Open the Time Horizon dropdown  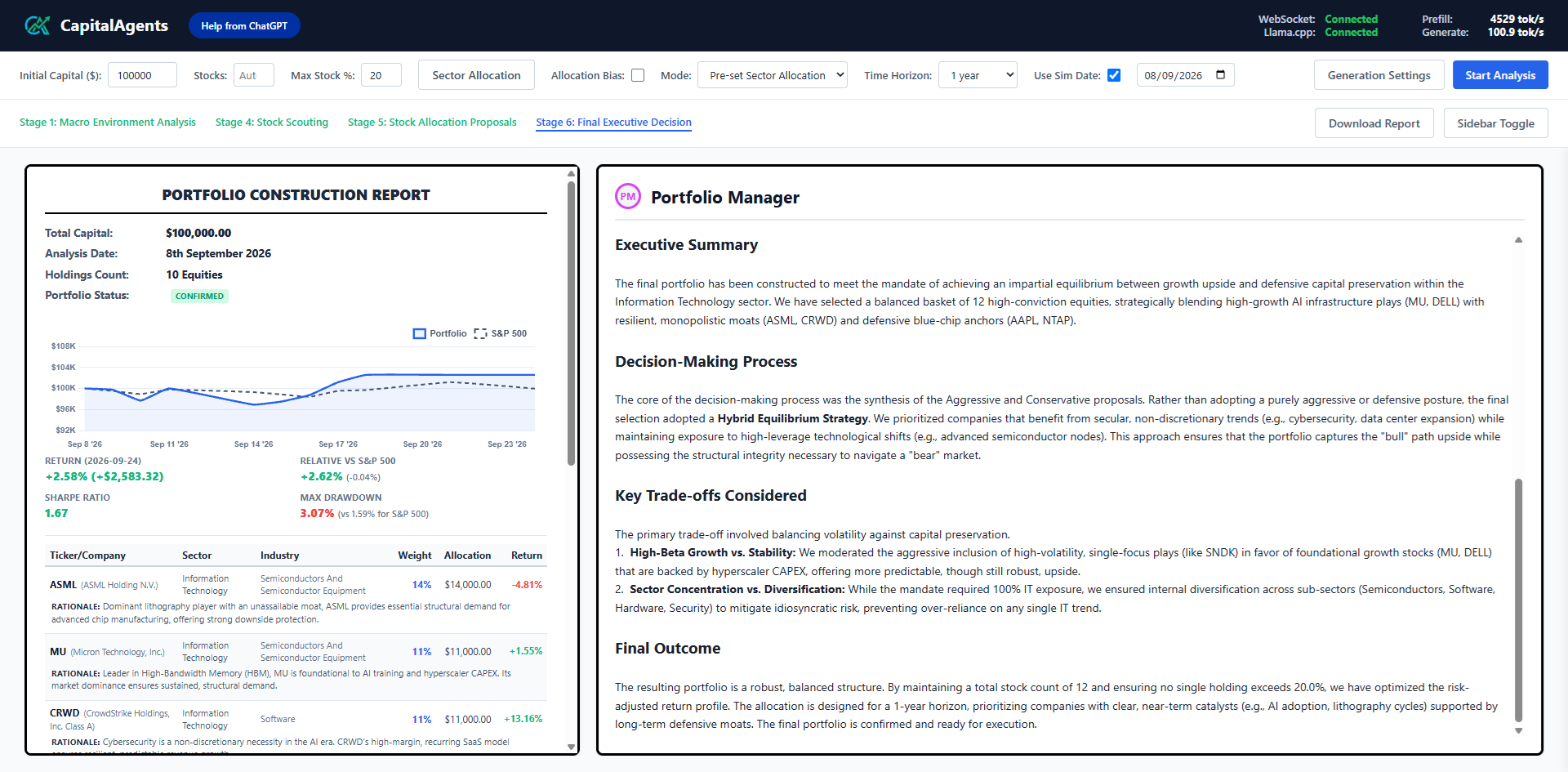coord(978,75)
